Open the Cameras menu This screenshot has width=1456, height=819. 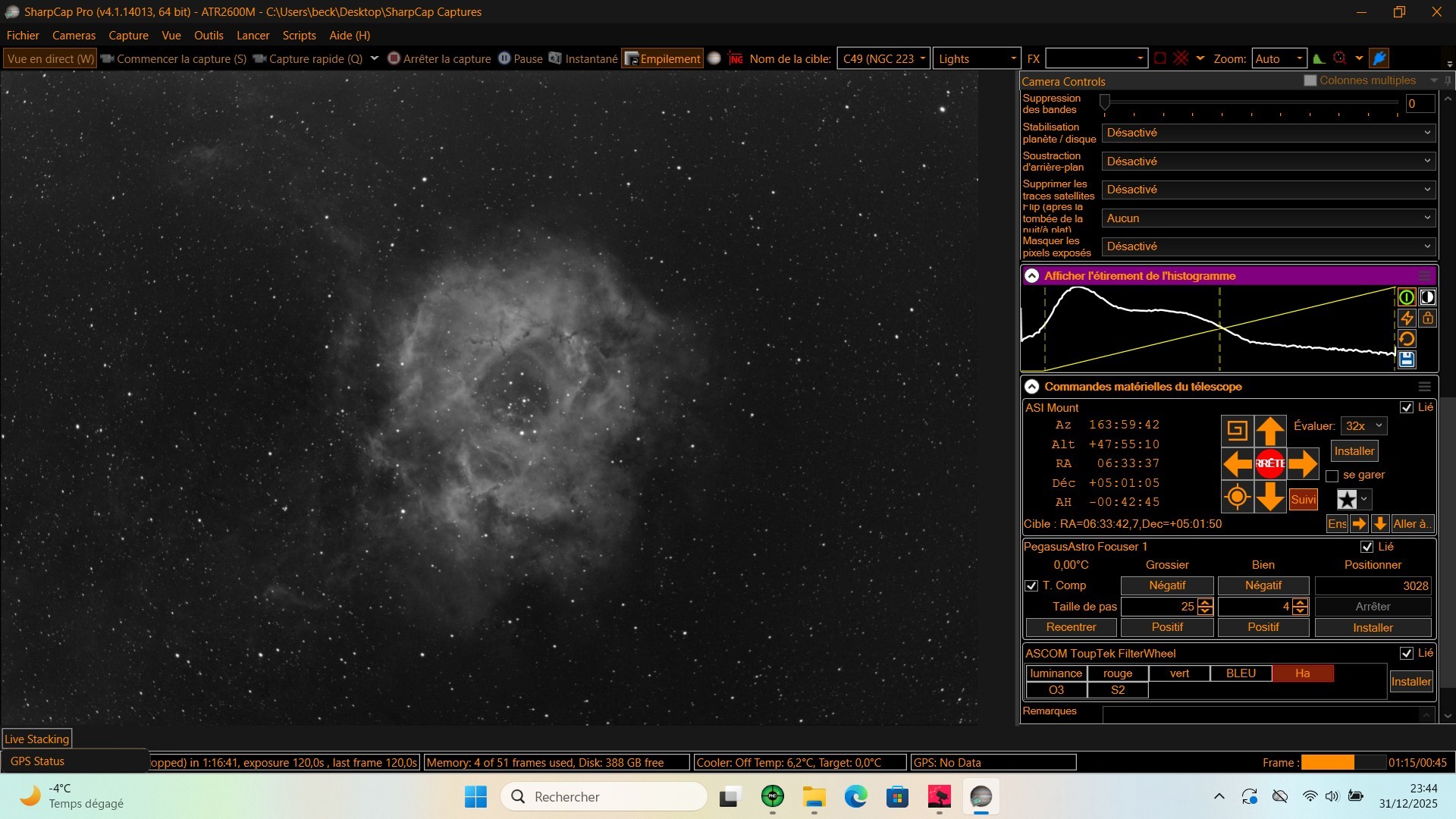point(74,36)
